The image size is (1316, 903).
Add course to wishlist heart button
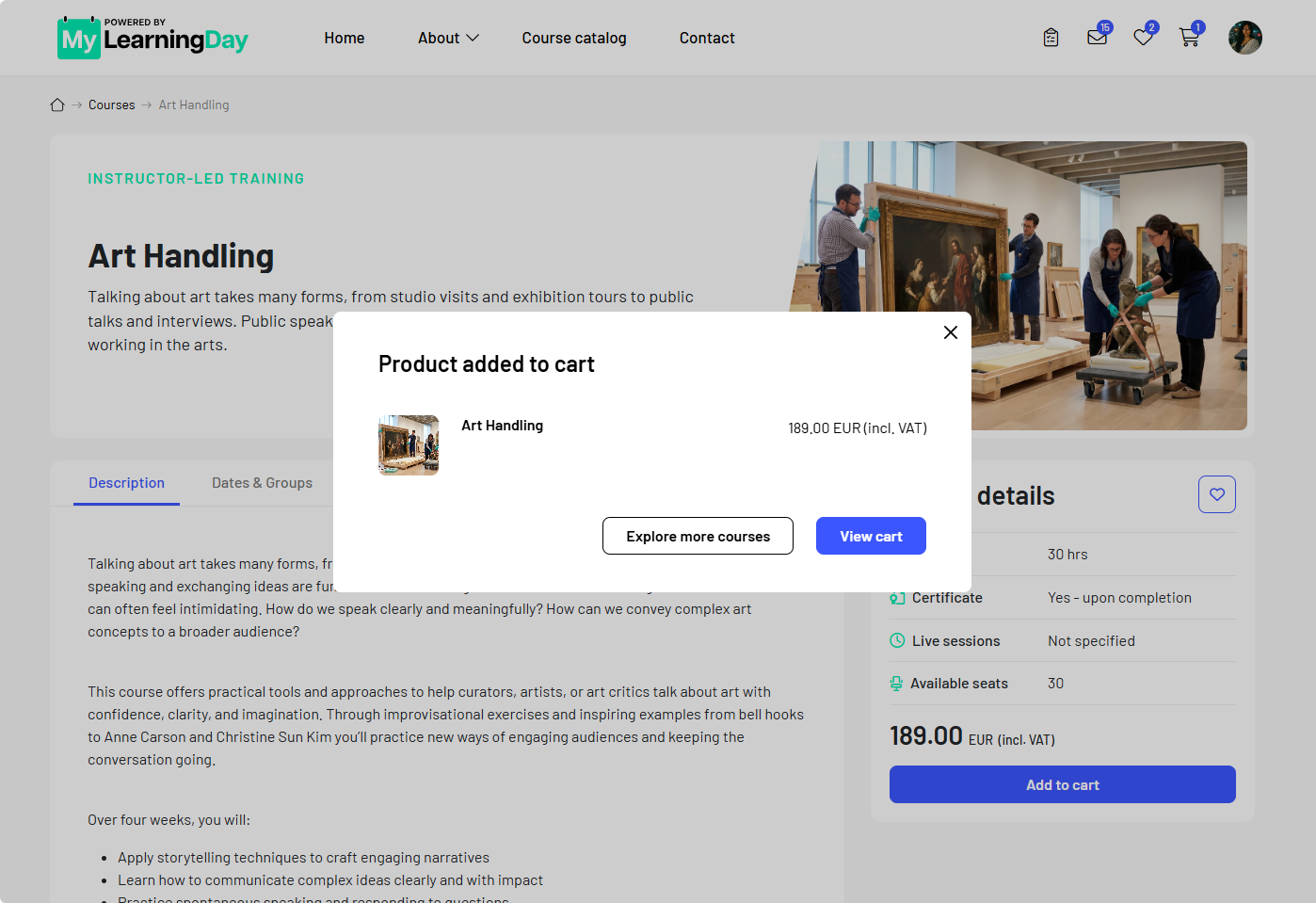click(x=1216, y=494)
